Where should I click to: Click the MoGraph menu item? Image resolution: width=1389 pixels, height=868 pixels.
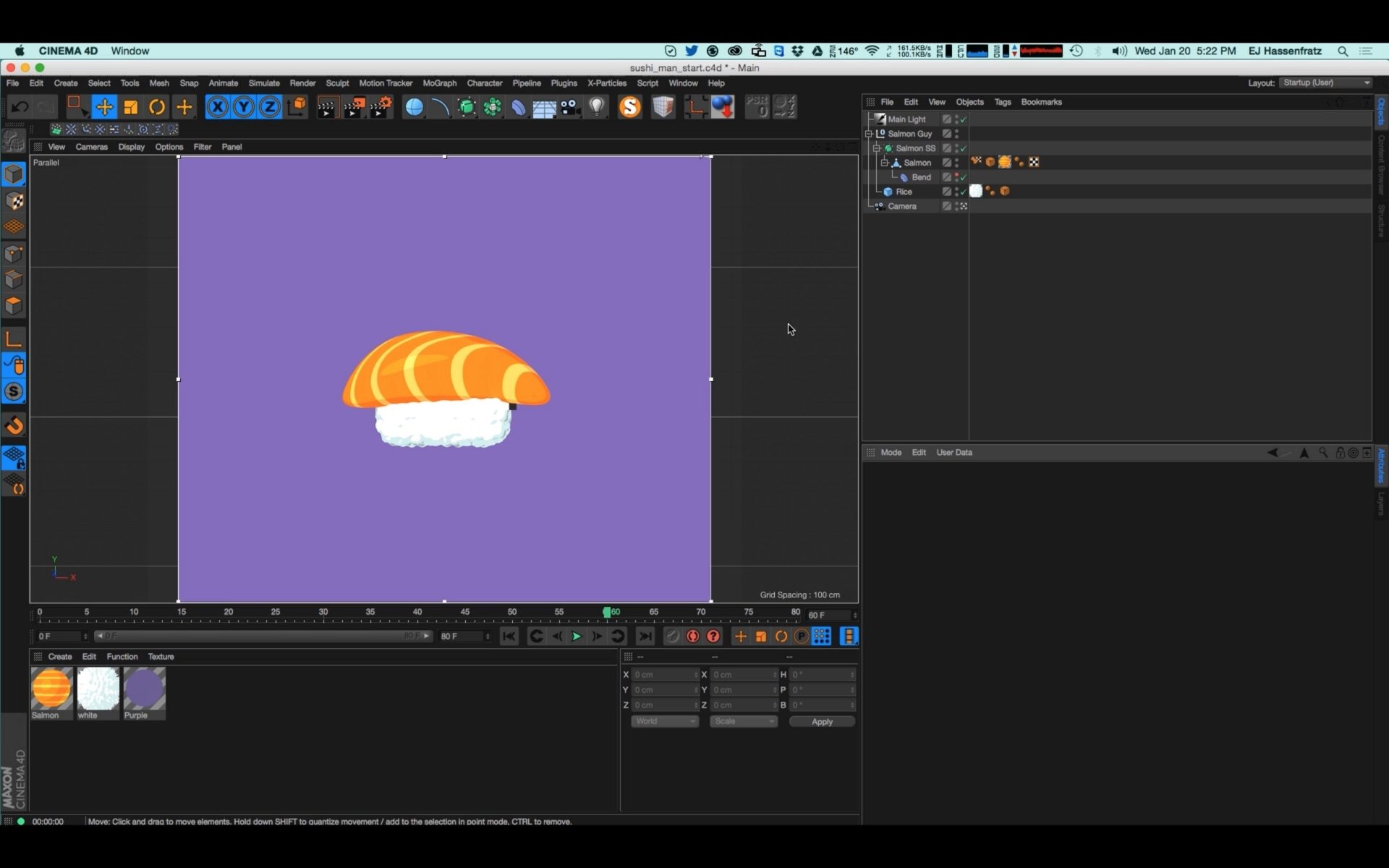click(438, 83)
